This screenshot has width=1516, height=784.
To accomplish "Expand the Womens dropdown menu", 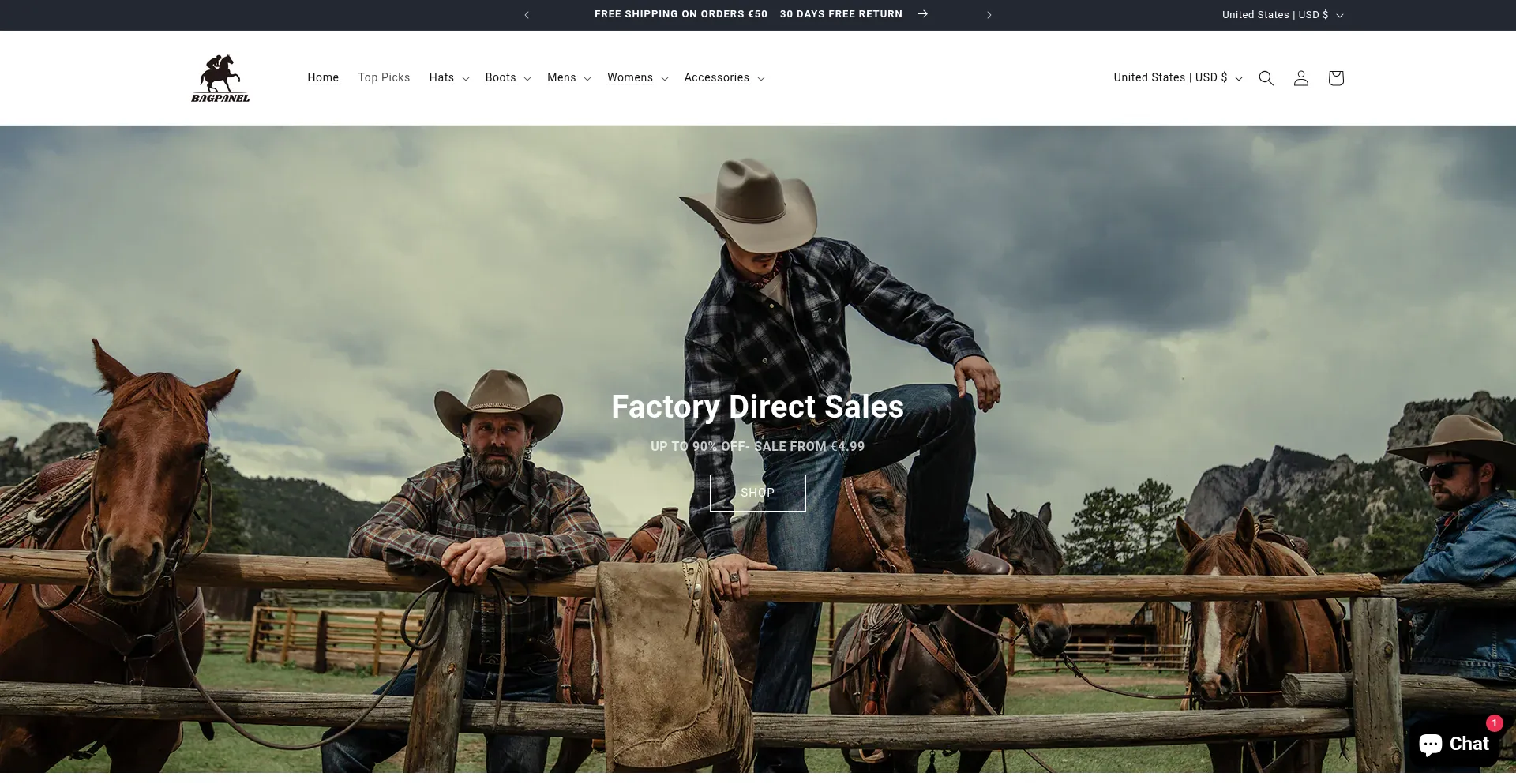I will (x=637, y=78).
